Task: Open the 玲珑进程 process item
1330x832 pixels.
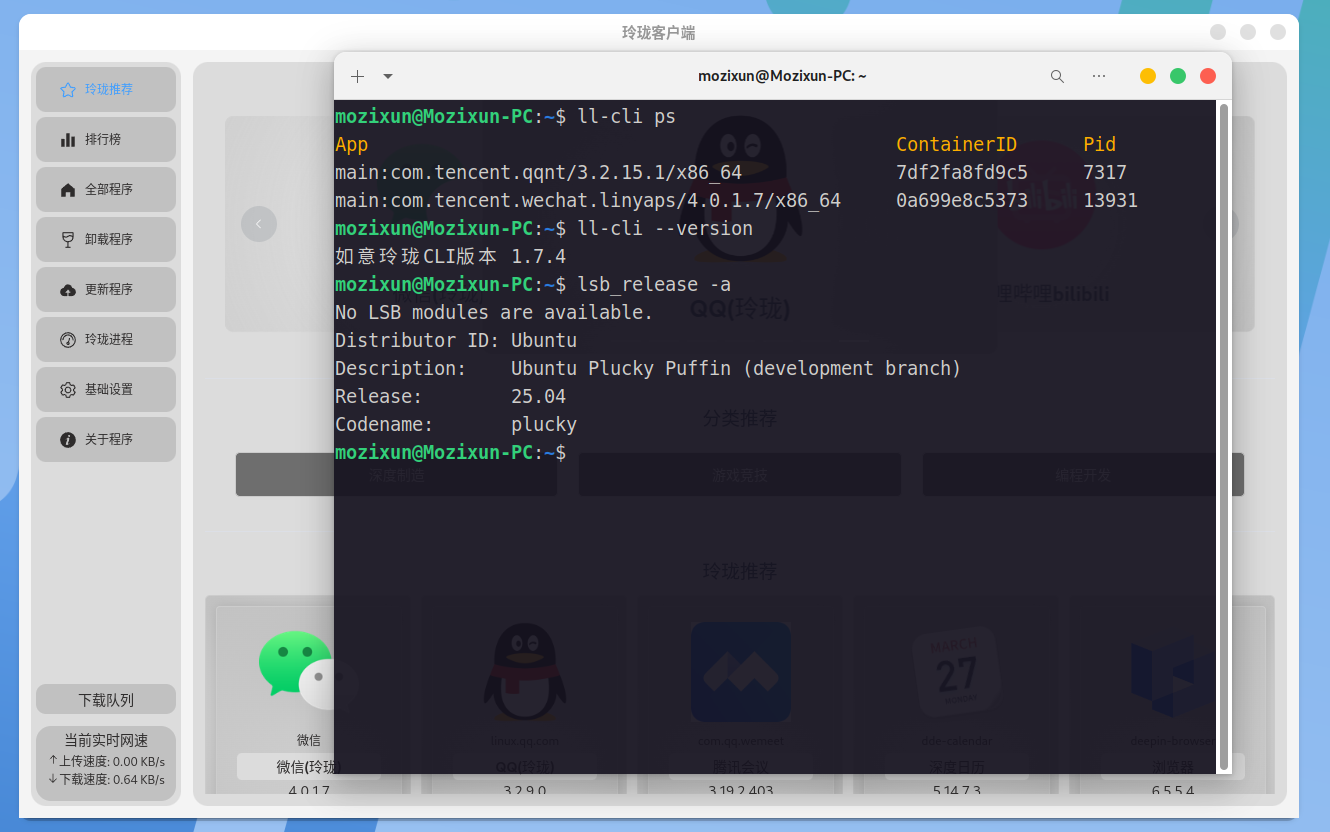Action: pyautogui.click(x=106, y=339)
